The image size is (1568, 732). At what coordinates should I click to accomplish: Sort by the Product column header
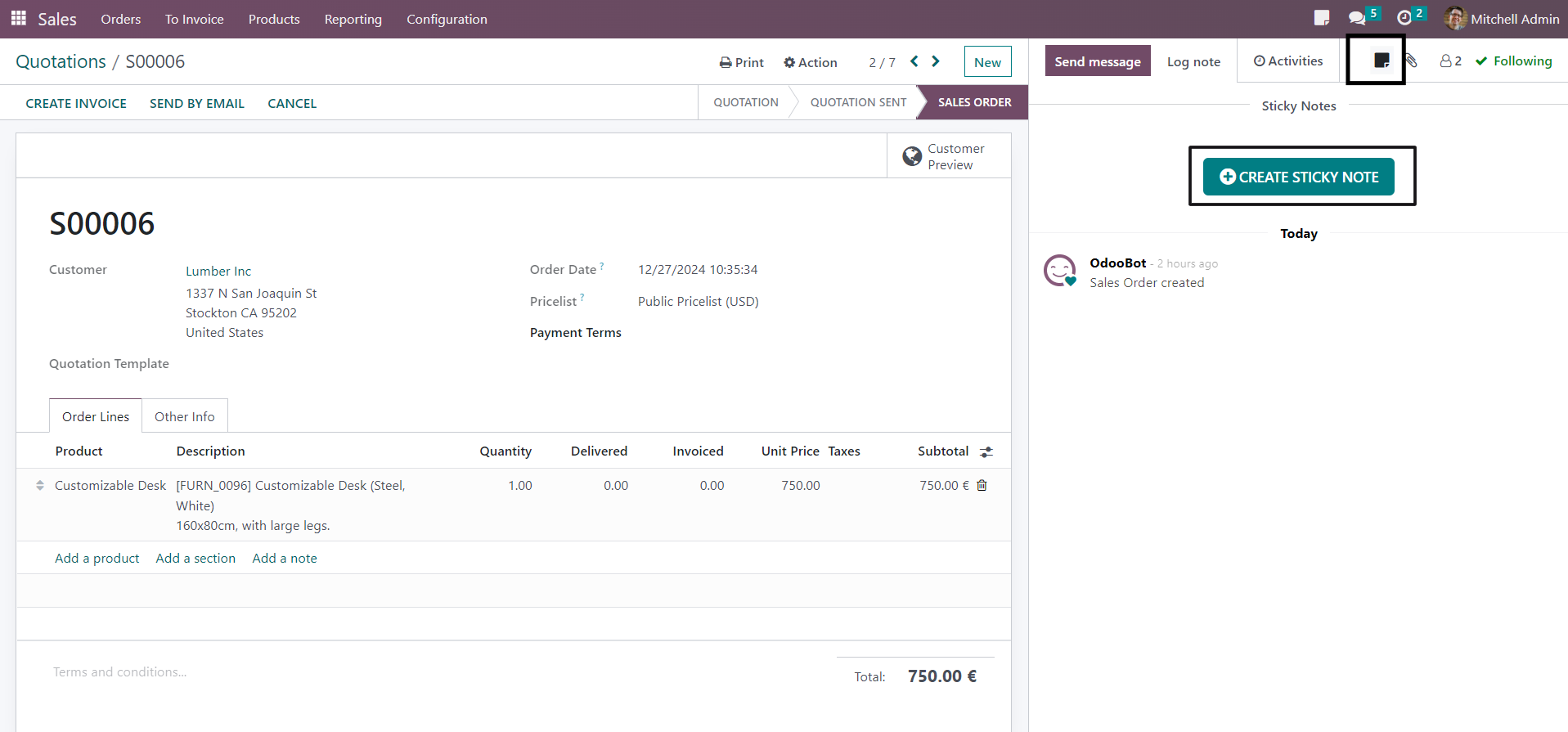coord(79,451)
